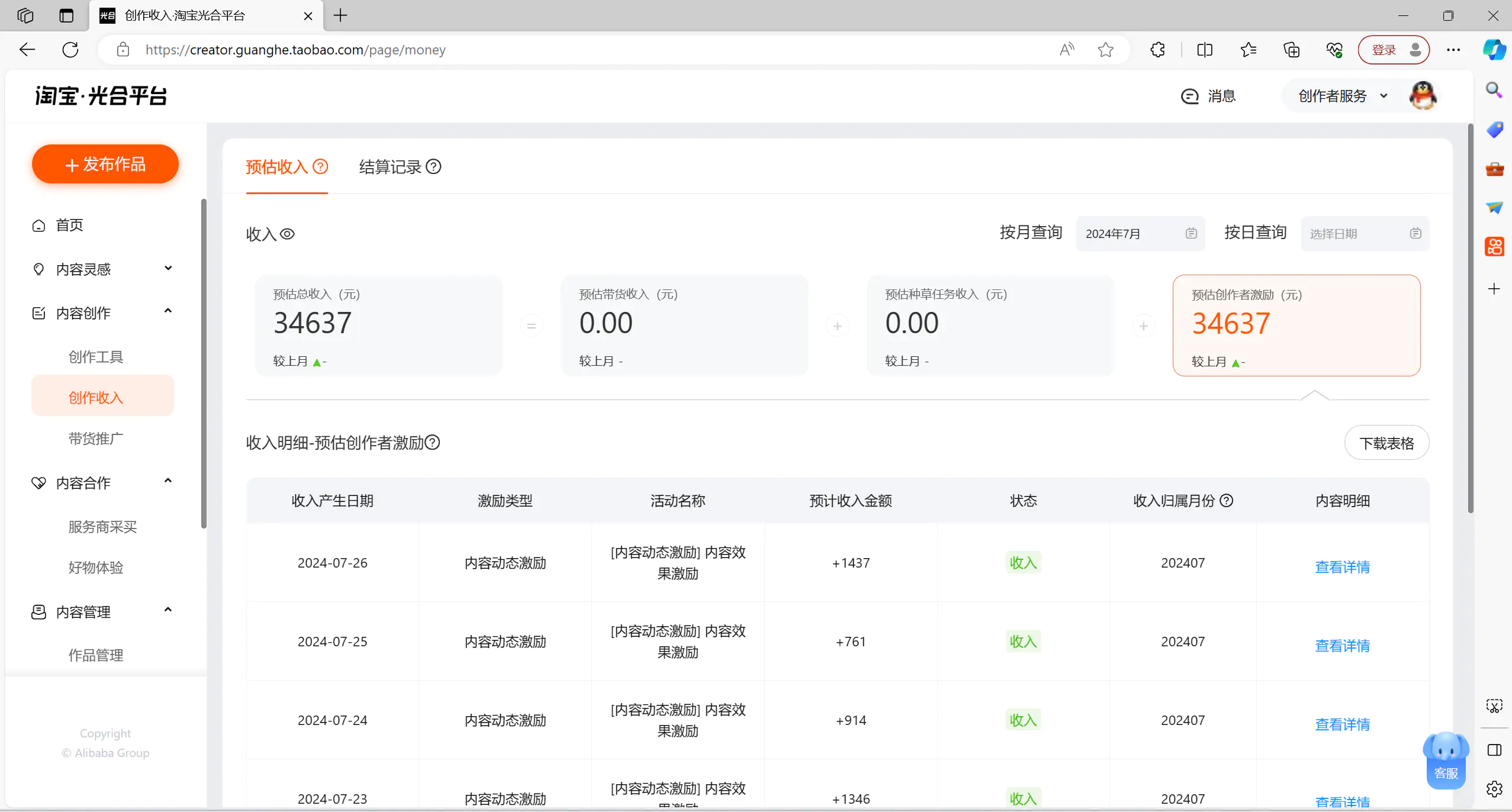The height and width of the screenshot is (812, 1512).
Task: Click help icon after 收入明细-预估创作者激励
Action: click(433, 443)
